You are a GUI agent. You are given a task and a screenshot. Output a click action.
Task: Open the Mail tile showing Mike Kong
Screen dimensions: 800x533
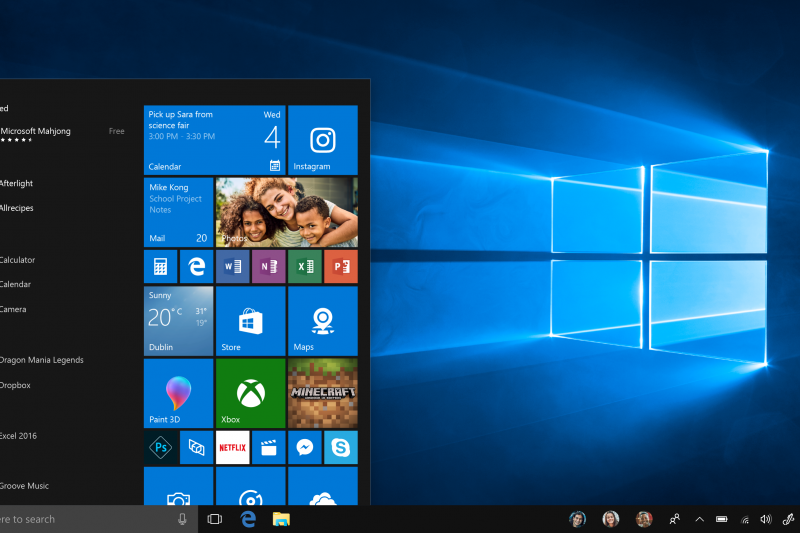(x=179, y=212)
